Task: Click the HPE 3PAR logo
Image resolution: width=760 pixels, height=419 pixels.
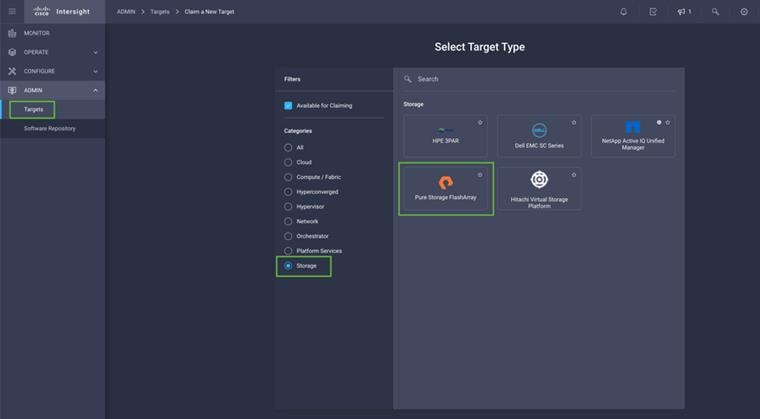Action: click(x=445, y=130)
